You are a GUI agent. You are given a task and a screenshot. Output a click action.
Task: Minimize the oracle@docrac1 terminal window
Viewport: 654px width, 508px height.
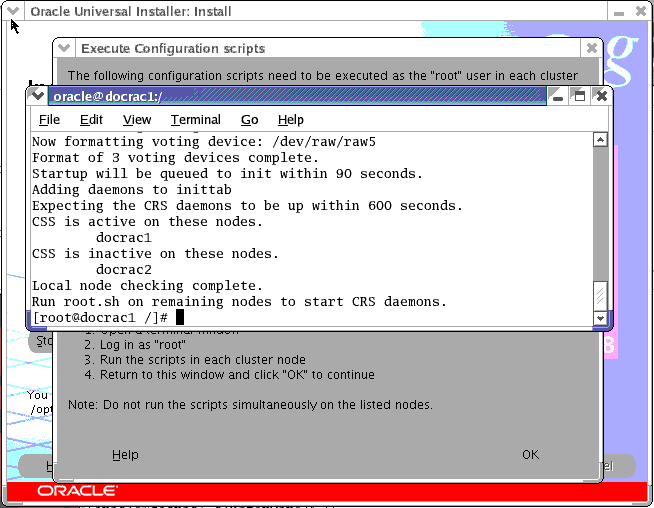[557, 96]
